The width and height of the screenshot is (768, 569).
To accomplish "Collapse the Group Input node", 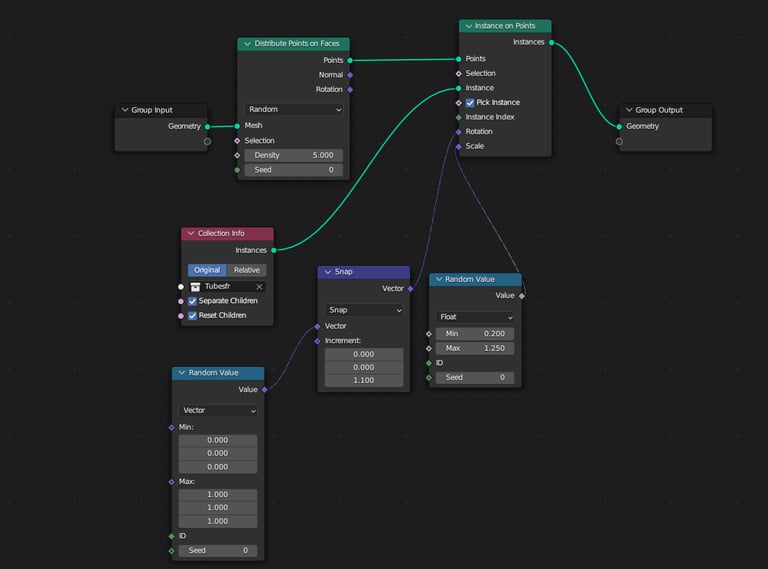I will click(125, 110).
